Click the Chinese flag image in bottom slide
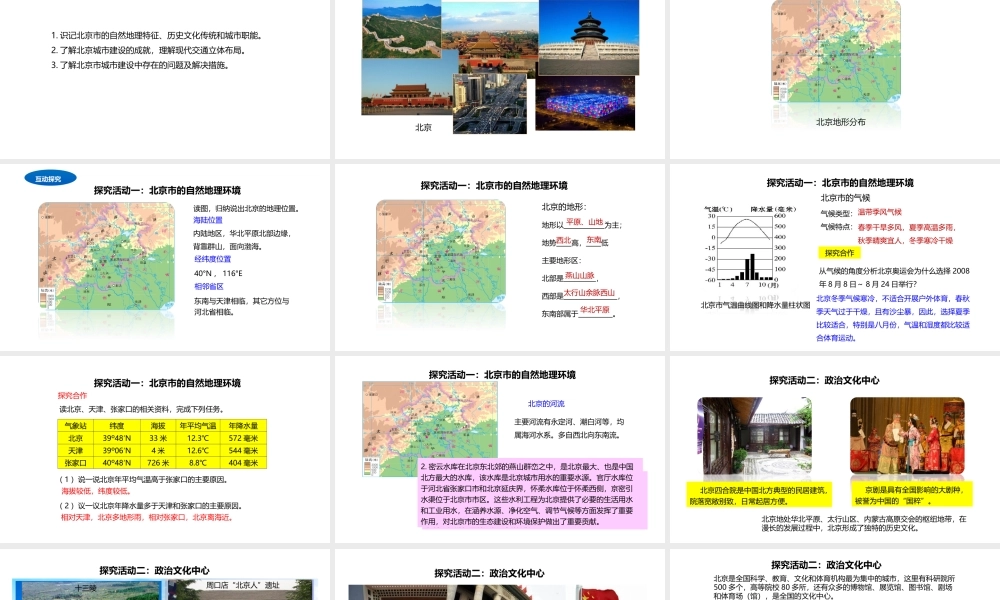1000x600 pixels. click(598, 593)
